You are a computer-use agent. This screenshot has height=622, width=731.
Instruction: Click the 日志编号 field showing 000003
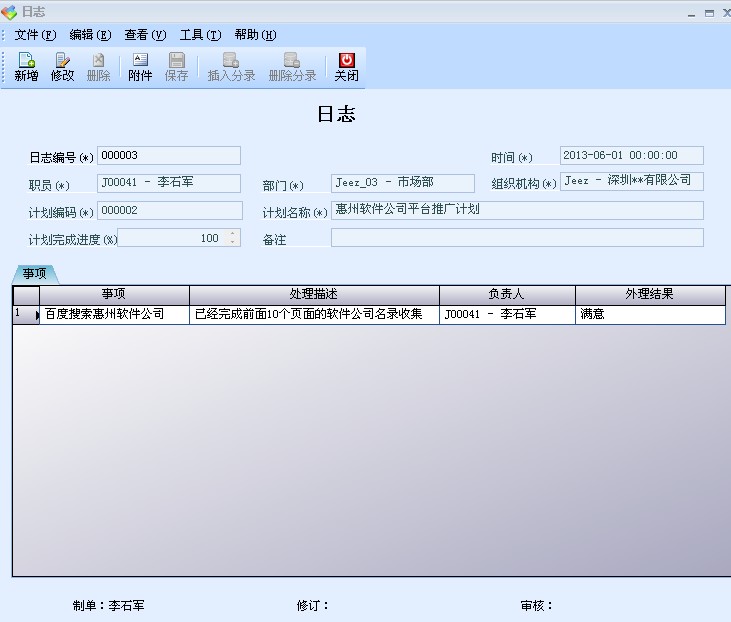(169, 155)
